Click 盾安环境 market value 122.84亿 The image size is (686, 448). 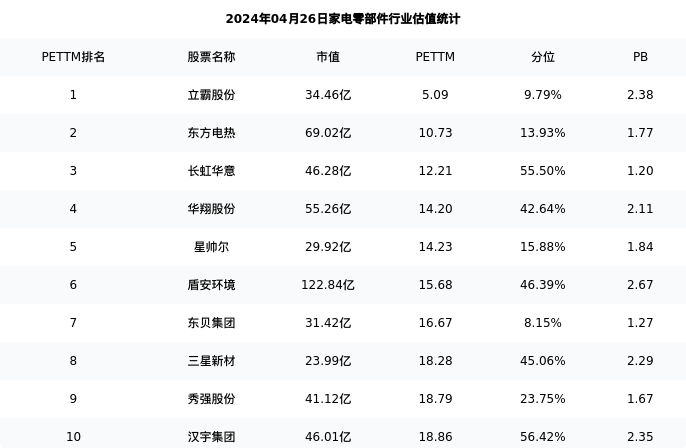click(328, 285)
